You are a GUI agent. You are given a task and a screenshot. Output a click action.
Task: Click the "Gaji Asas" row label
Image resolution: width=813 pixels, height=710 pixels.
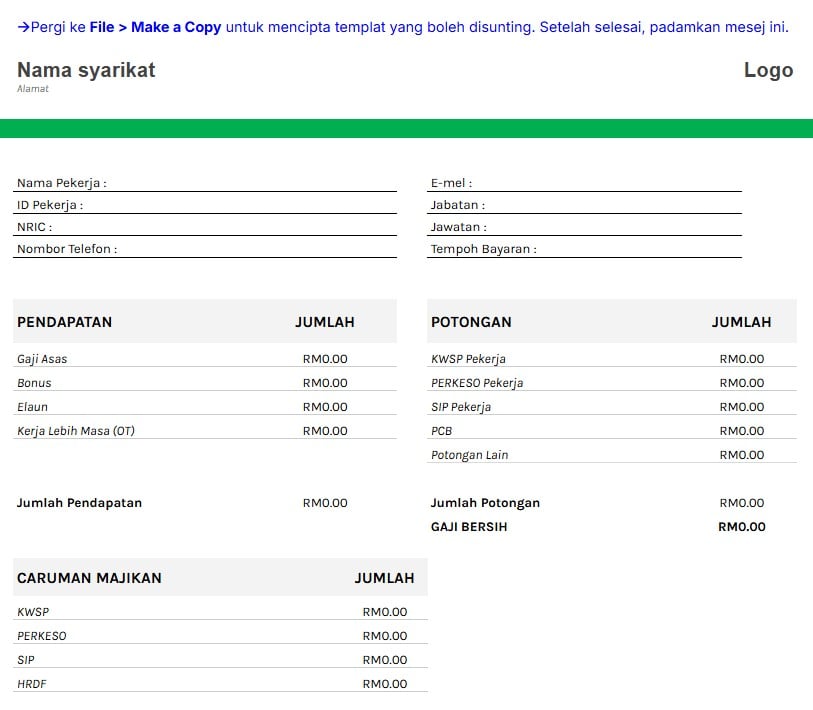tap(42, 359)
